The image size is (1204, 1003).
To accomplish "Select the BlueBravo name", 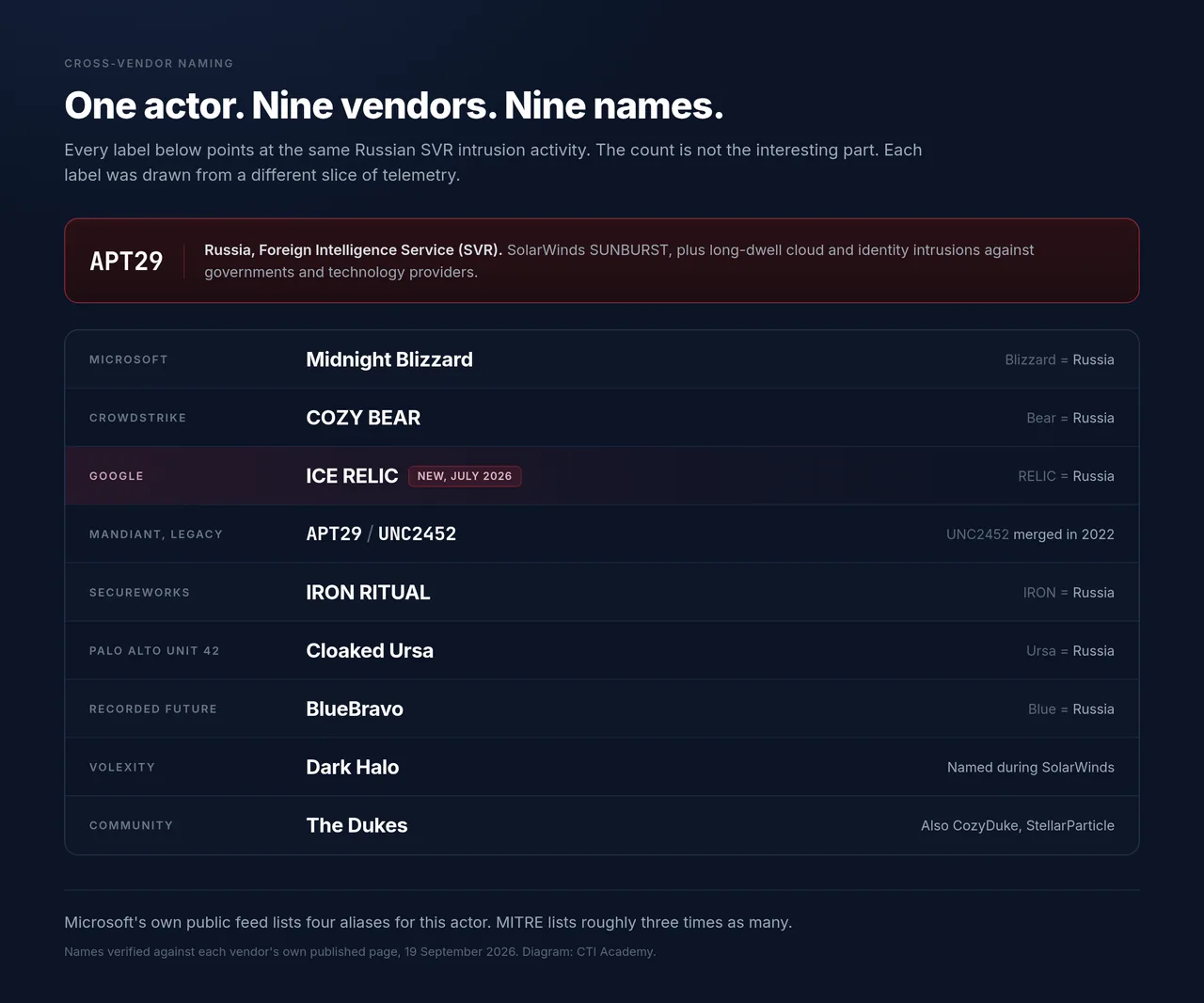I will tap(355, 709).
